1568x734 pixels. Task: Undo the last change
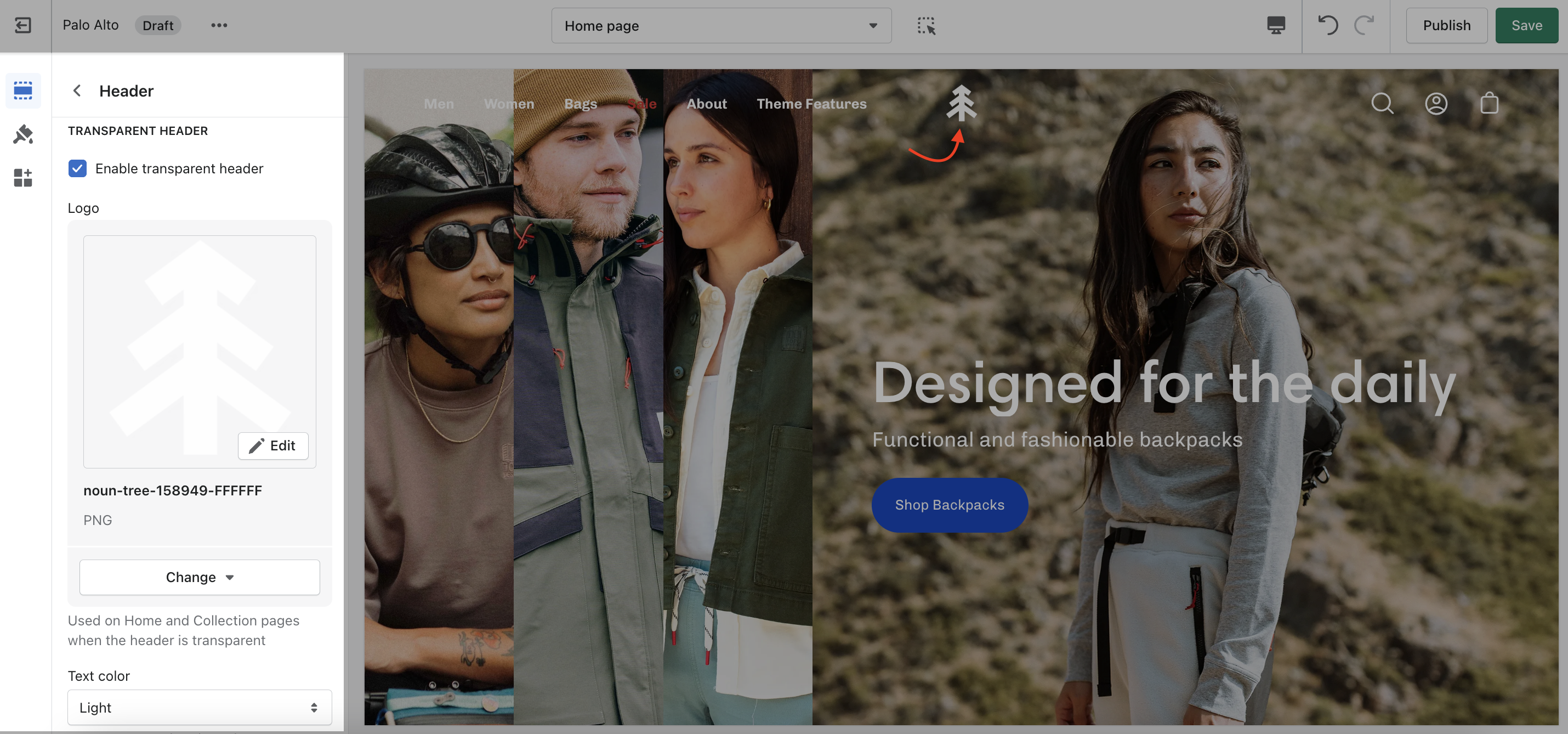pyautogui.click(x=1327, y=25)
